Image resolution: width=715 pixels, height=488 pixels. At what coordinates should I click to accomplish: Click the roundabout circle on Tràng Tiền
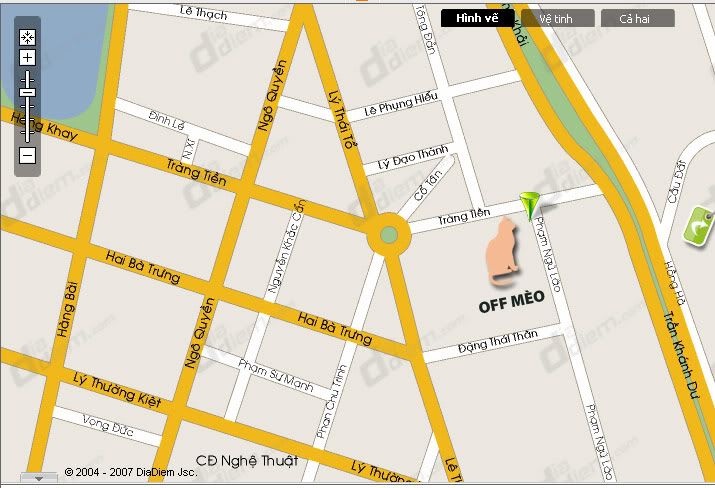point(389,235)
